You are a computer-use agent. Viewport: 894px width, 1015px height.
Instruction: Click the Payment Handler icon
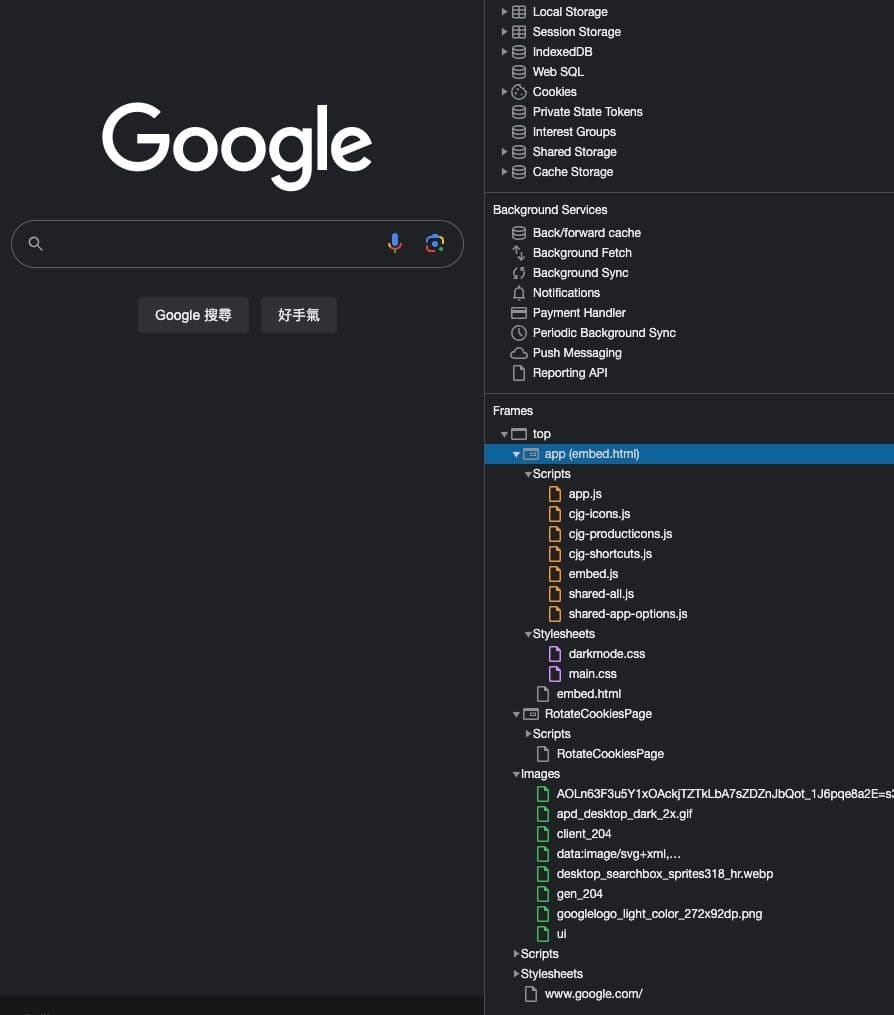point(518,313)
